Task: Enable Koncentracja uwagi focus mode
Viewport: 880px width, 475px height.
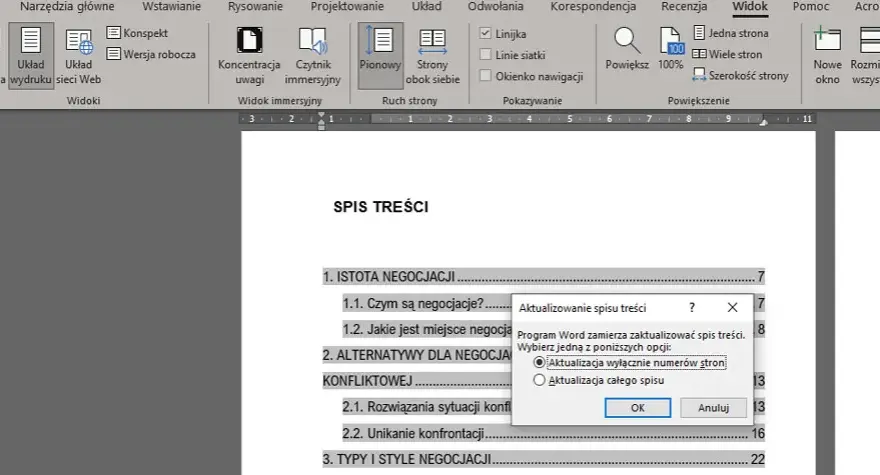Action: point(249,56)
